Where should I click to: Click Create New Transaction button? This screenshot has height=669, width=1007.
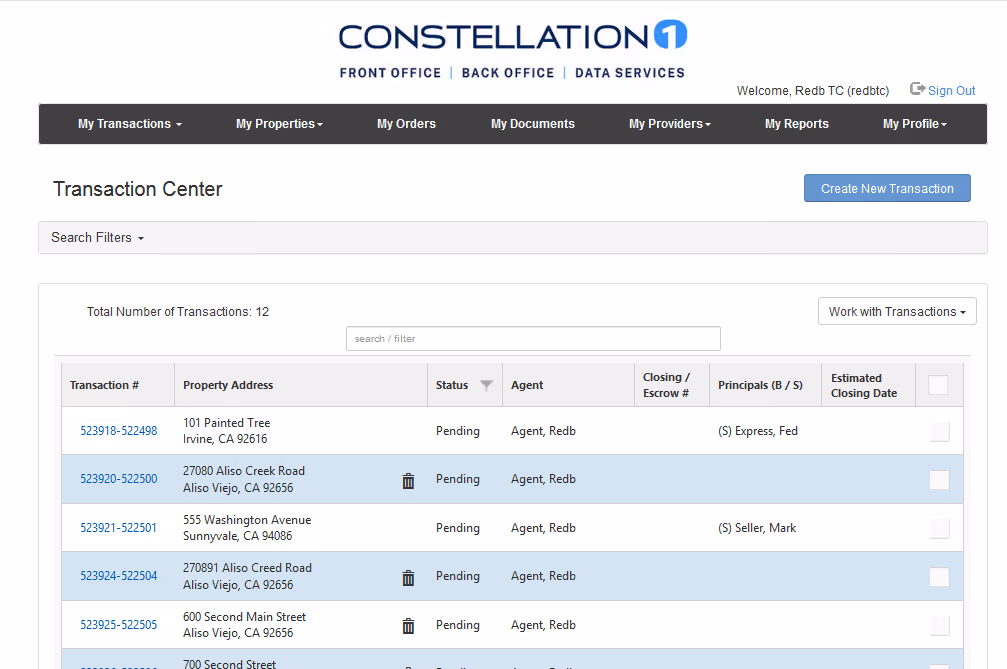point(887,188)
